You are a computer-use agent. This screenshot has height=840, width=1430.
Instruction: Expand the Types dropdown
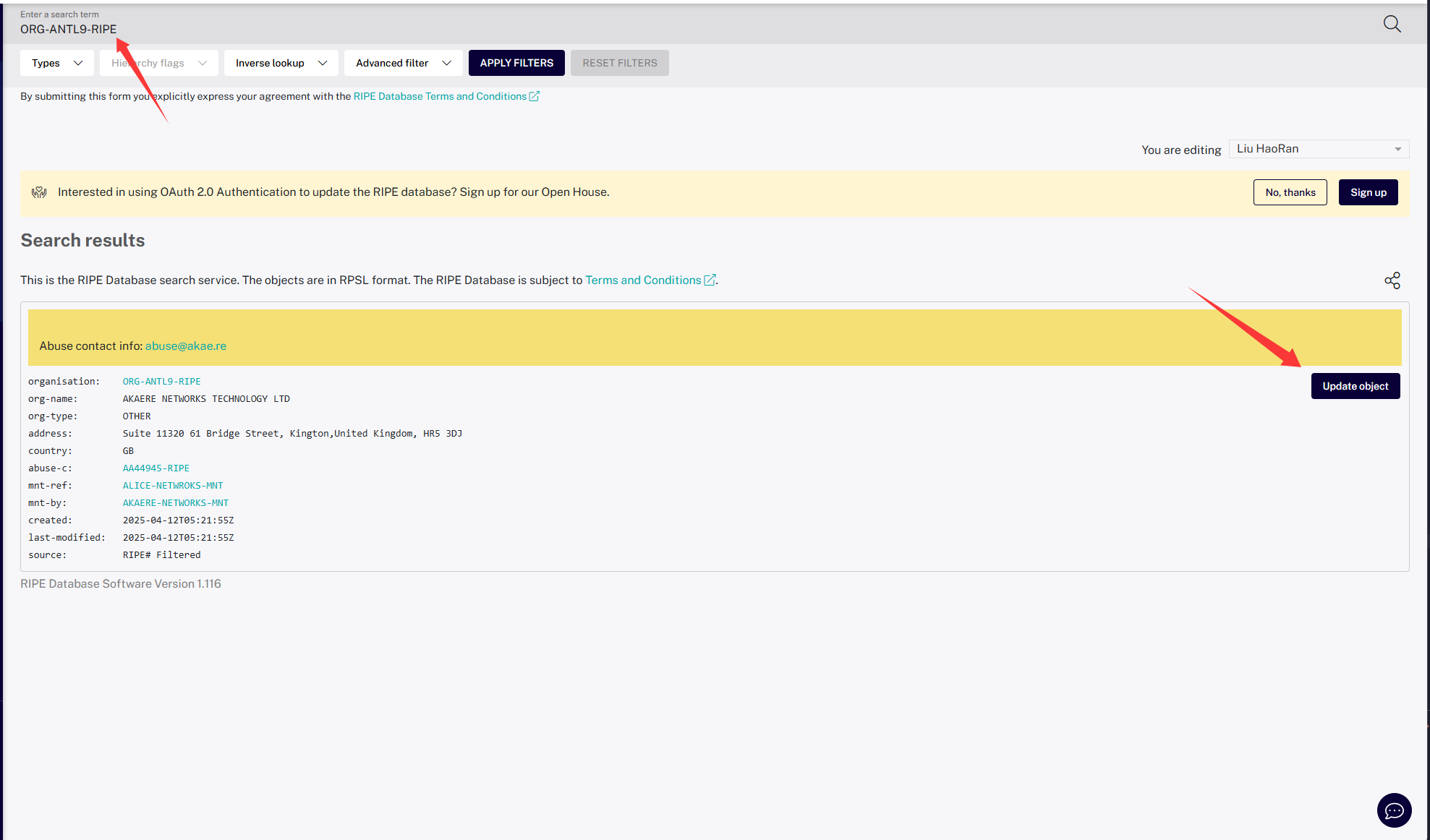[57, 63]
